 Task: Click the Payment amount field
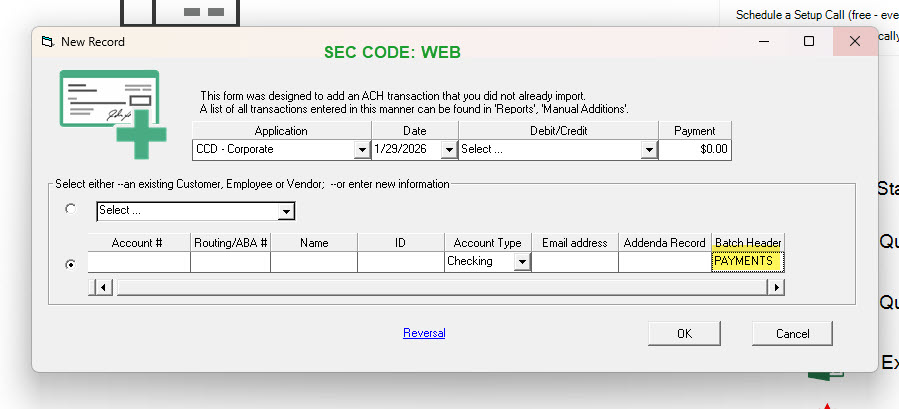coord(695,150)
